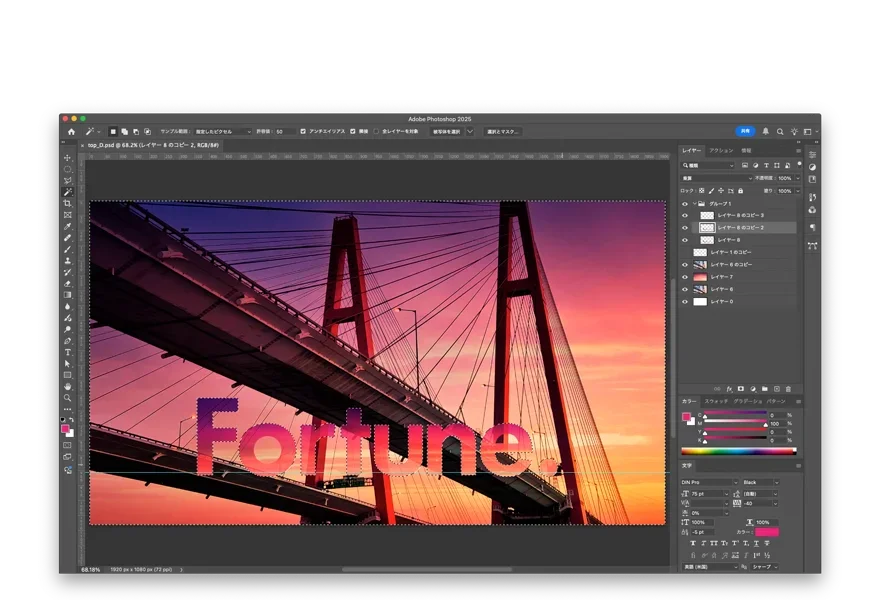
Task: Select the Crop tool
Action: pos(68,204)
